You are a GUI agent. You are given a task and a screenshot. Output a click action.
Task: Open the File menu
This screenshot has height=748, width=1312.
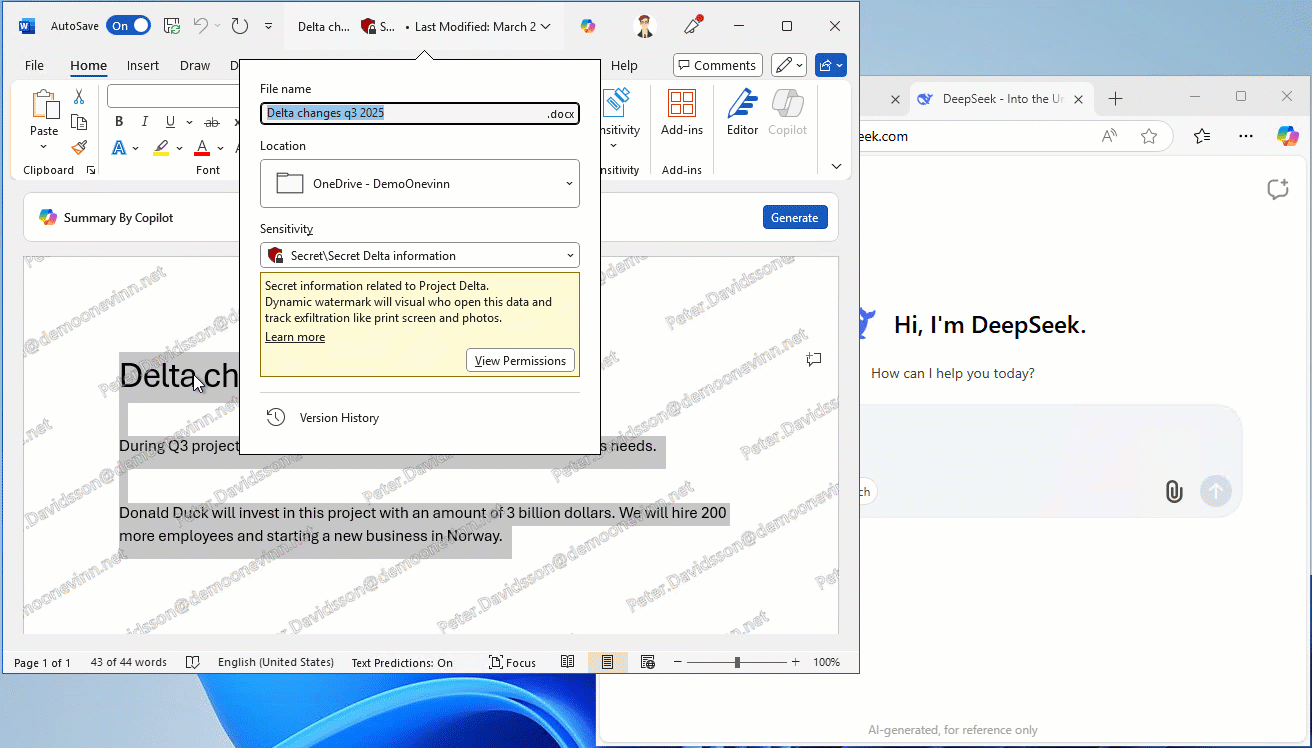click(34, 66)
